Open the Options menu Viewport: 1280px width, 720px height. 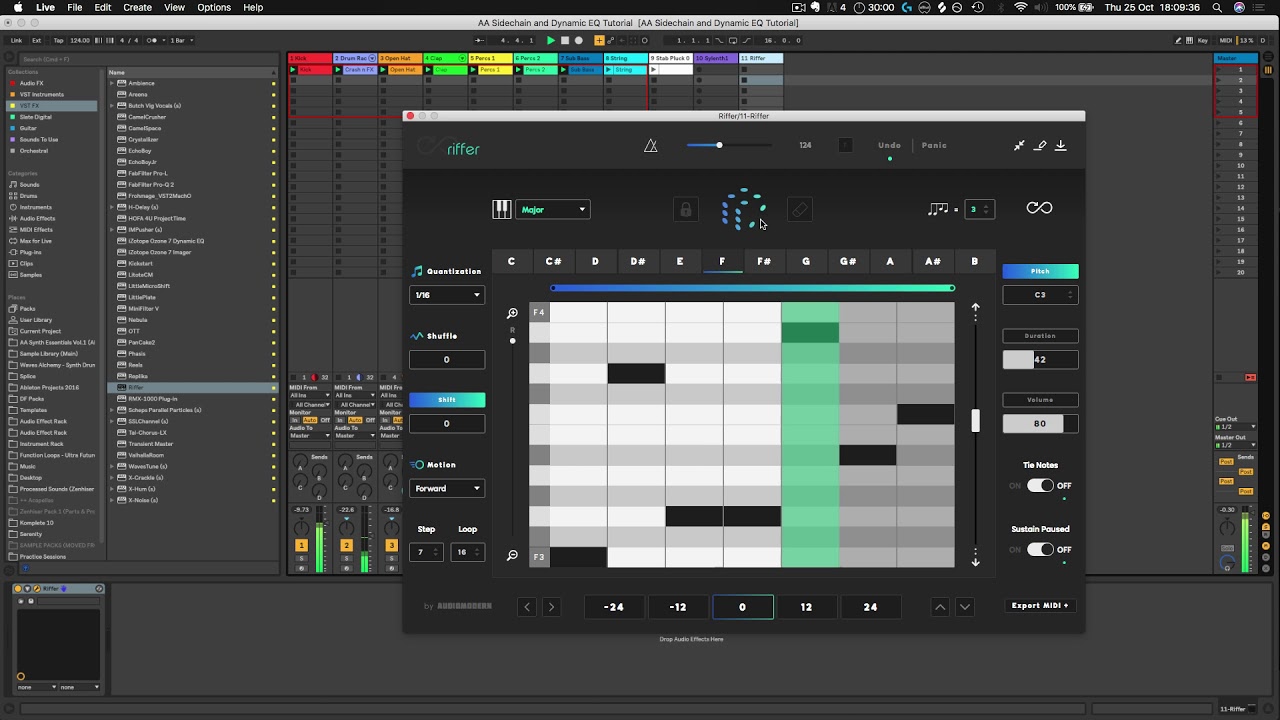[214, 7]
